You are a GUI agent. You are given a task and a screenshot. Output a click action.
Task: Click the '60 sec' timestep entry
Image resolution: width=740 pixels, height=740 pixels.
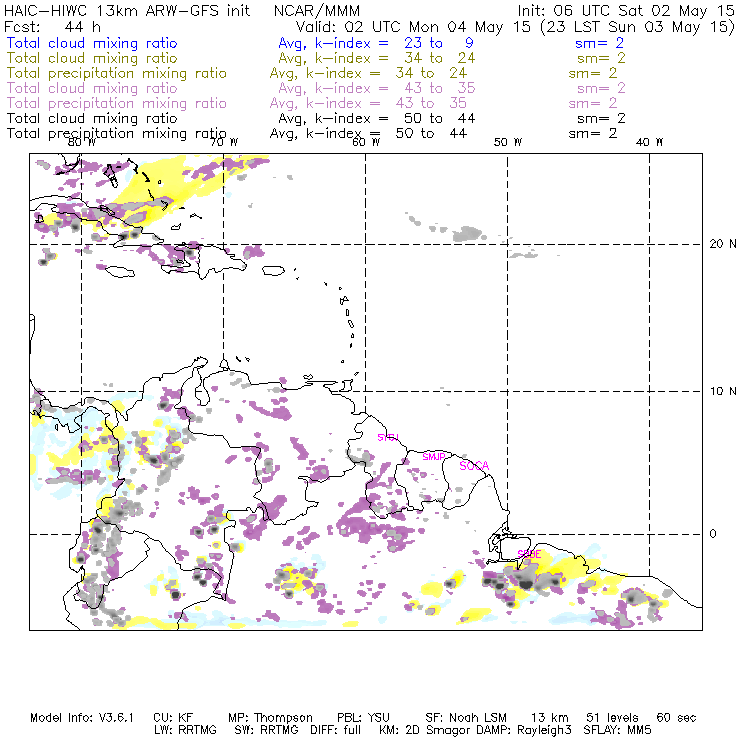coord(676,718)
